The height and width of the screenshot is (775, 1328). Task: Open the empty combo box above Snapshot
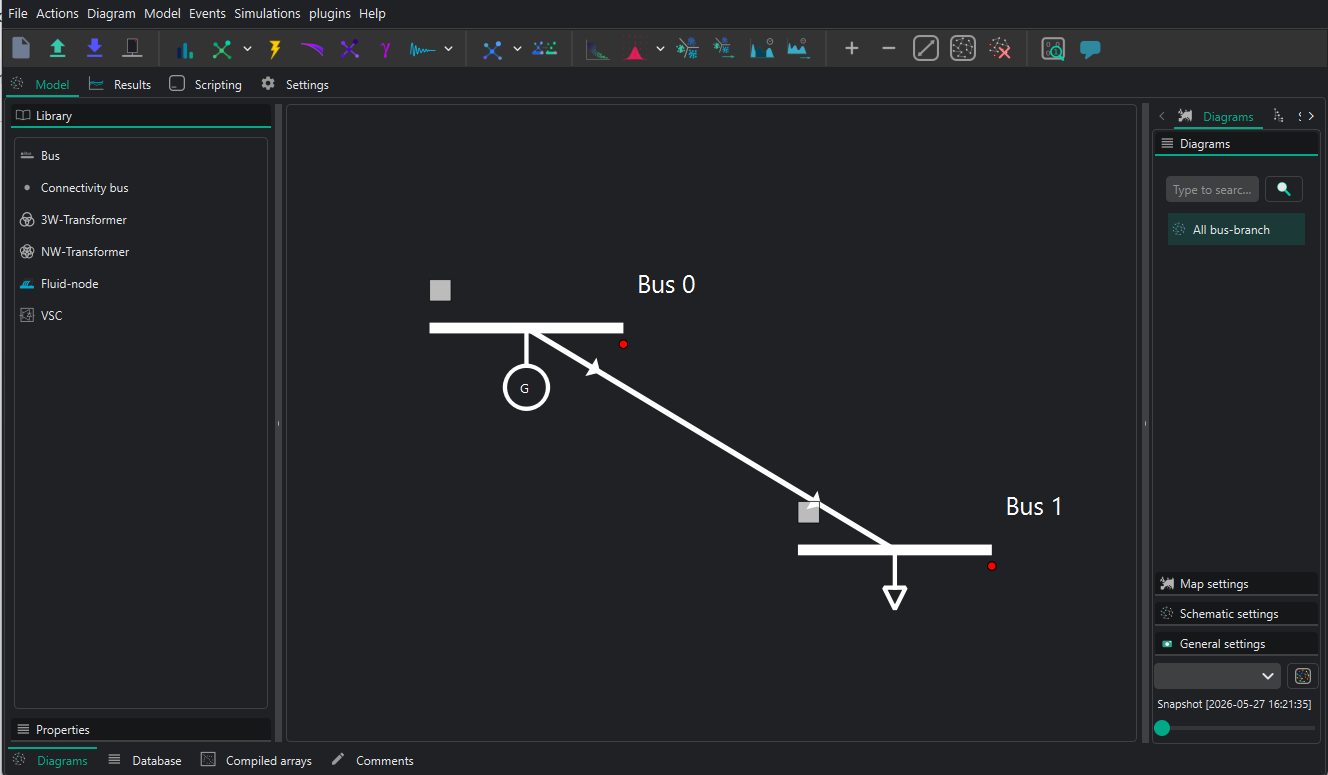point(1217,676)
